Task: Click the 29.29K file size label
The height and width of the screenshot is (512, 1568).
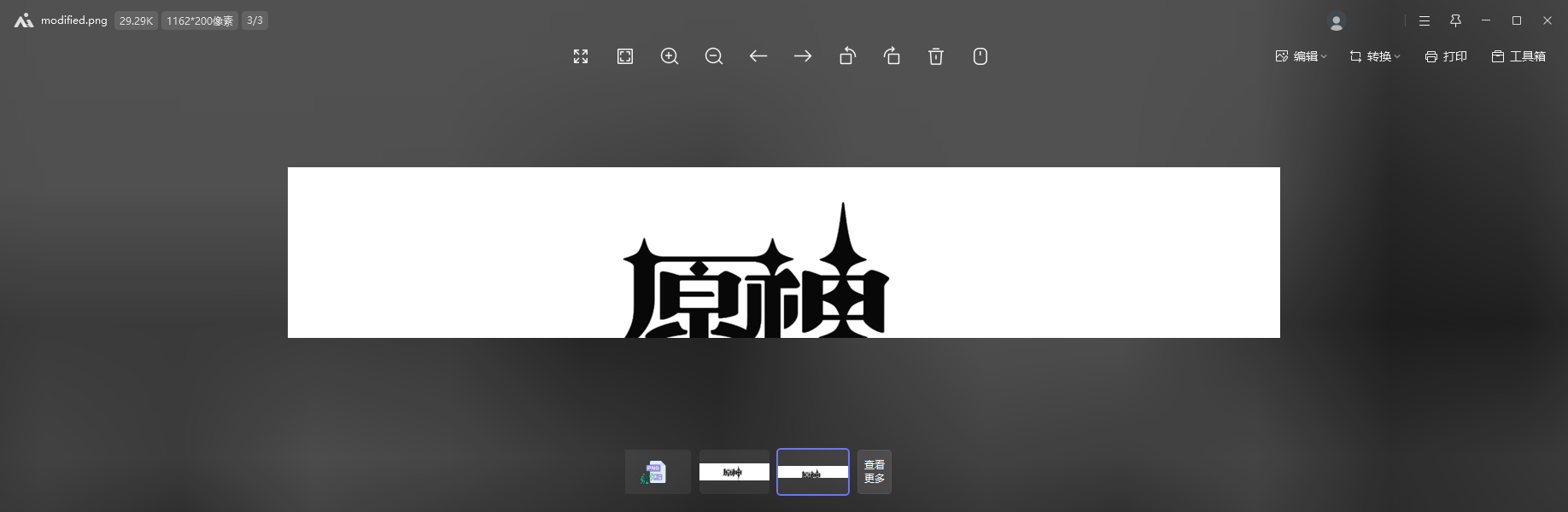Action: pos(137,20)
